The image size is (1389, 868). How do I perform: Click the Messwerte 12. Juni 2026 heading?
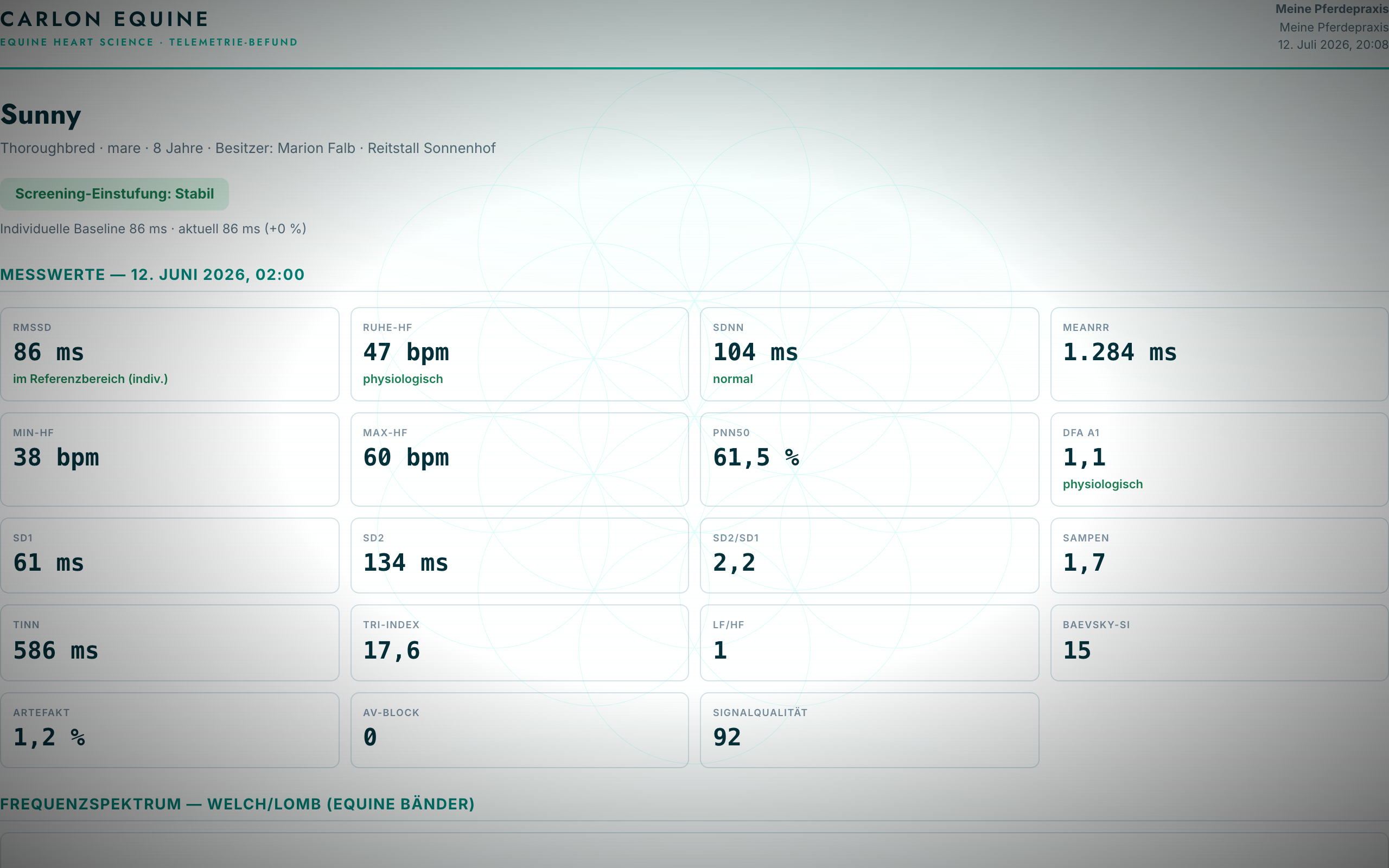[152, 275]
